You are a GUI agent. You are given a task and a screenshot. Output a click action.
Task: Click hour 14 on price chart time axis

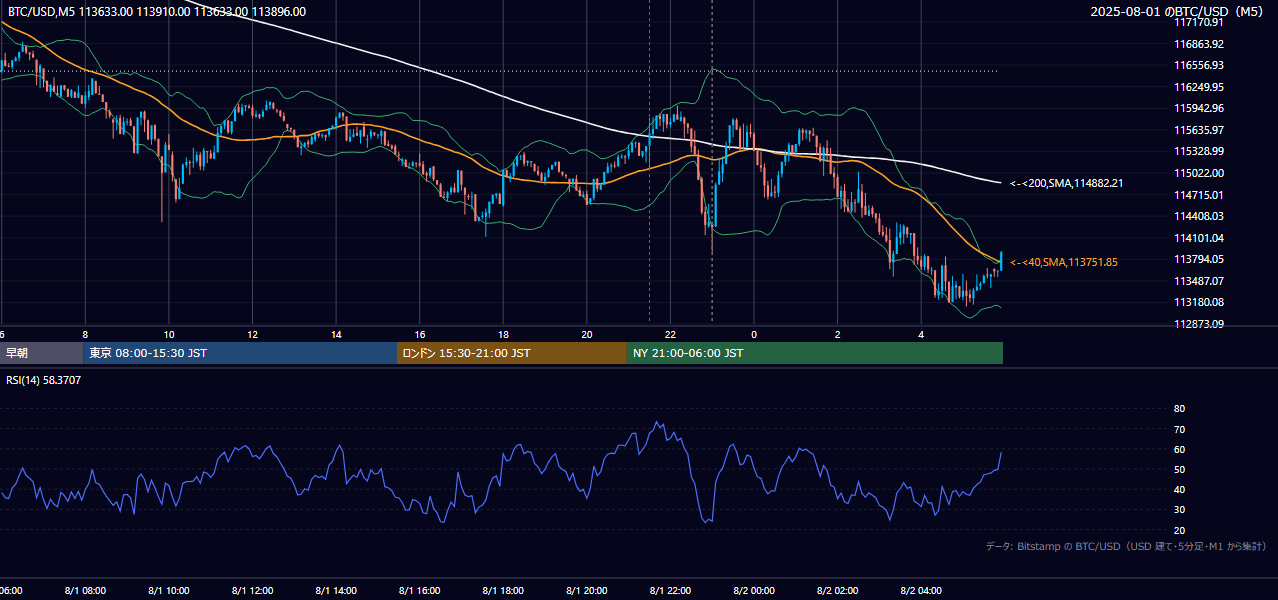pos(336,334)
